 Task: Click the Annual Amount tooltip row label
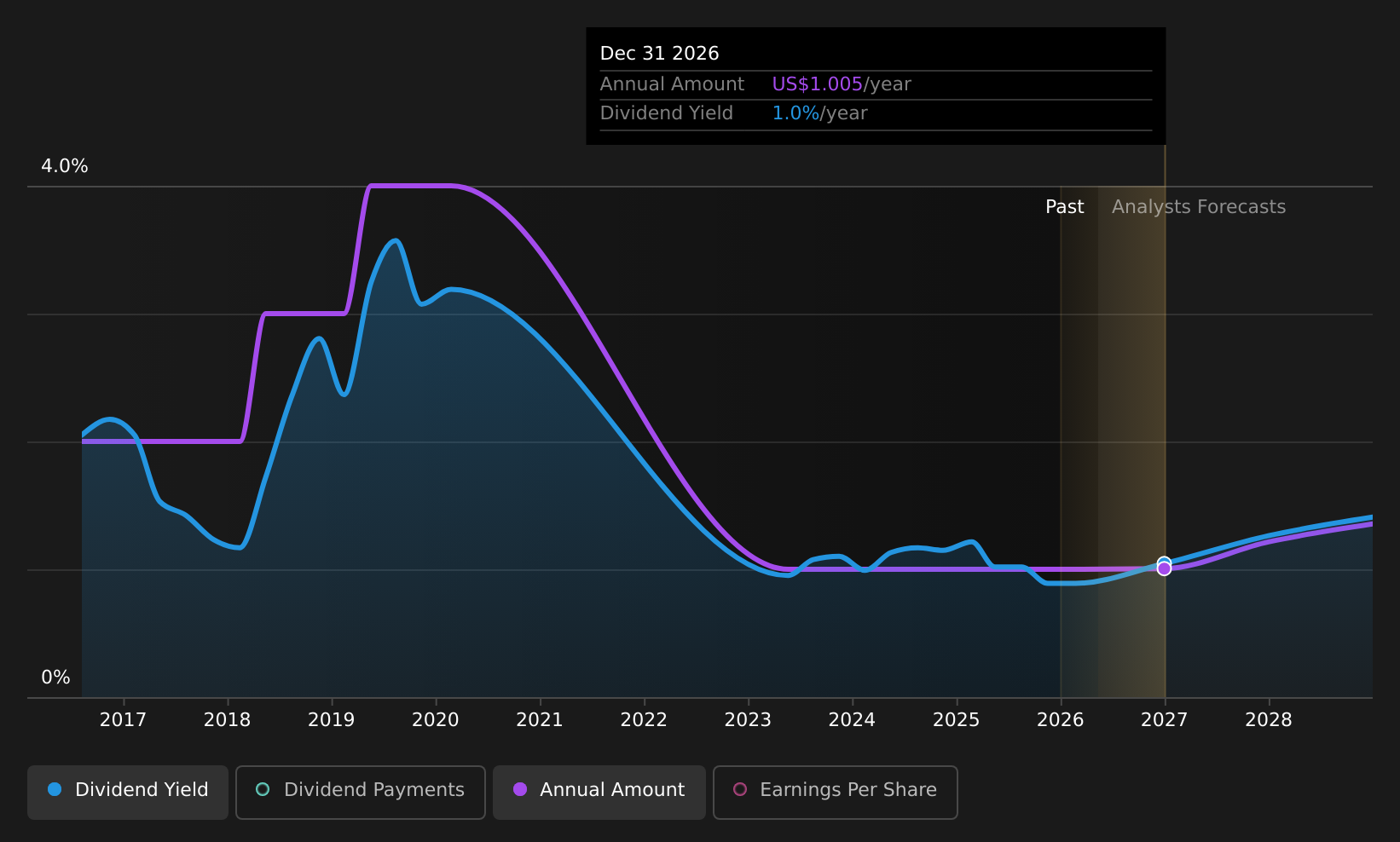coord(673,84)
